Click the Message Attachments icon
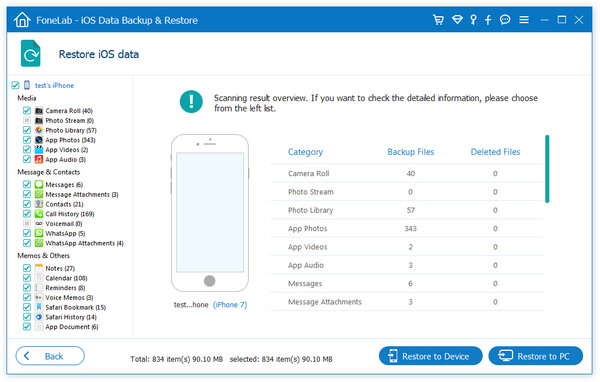The width and height of the screenshot is (600, 382). [39, 194]
